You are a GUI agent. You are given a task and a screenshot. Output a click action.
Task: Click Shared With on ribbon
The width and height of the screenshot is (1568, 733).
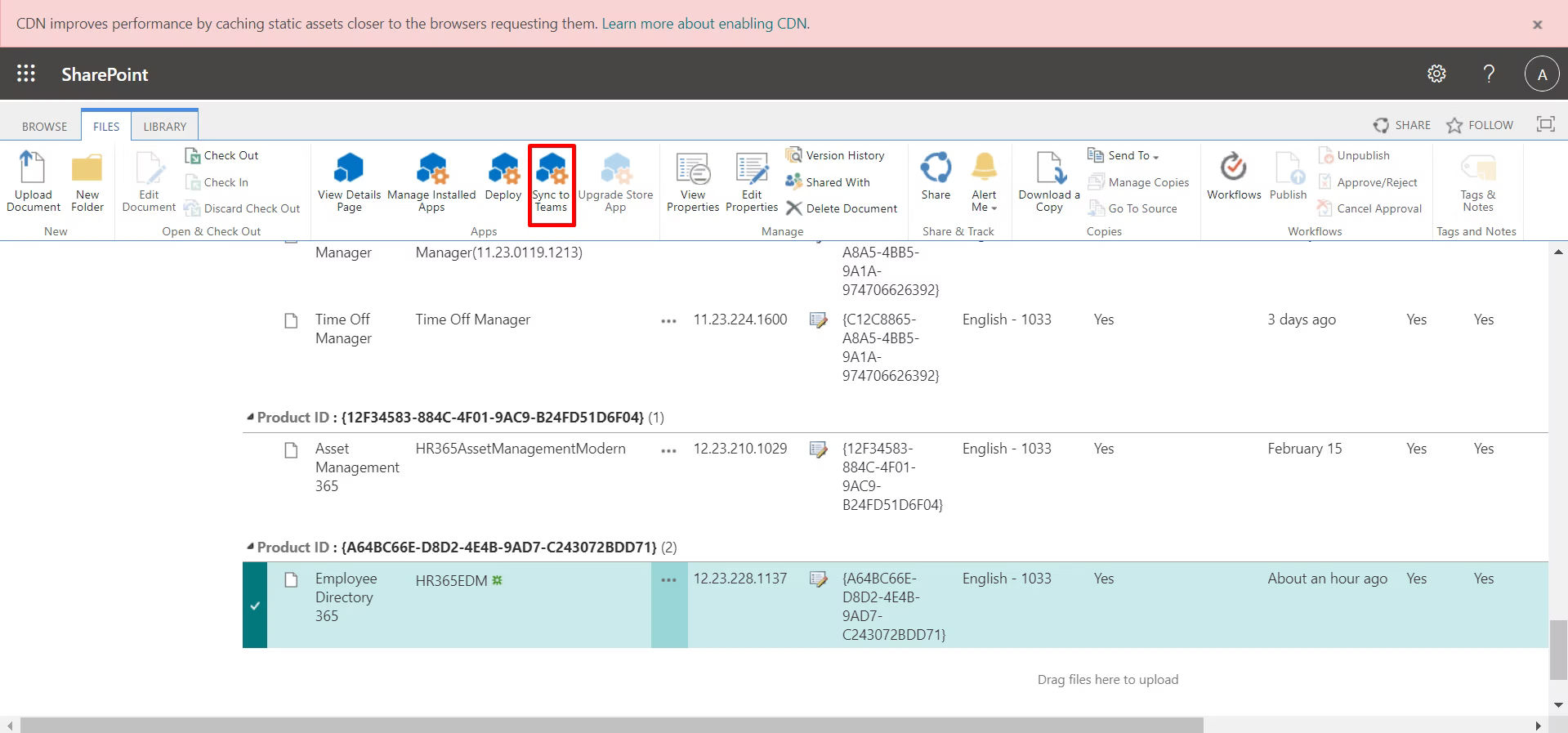point(828,182)
